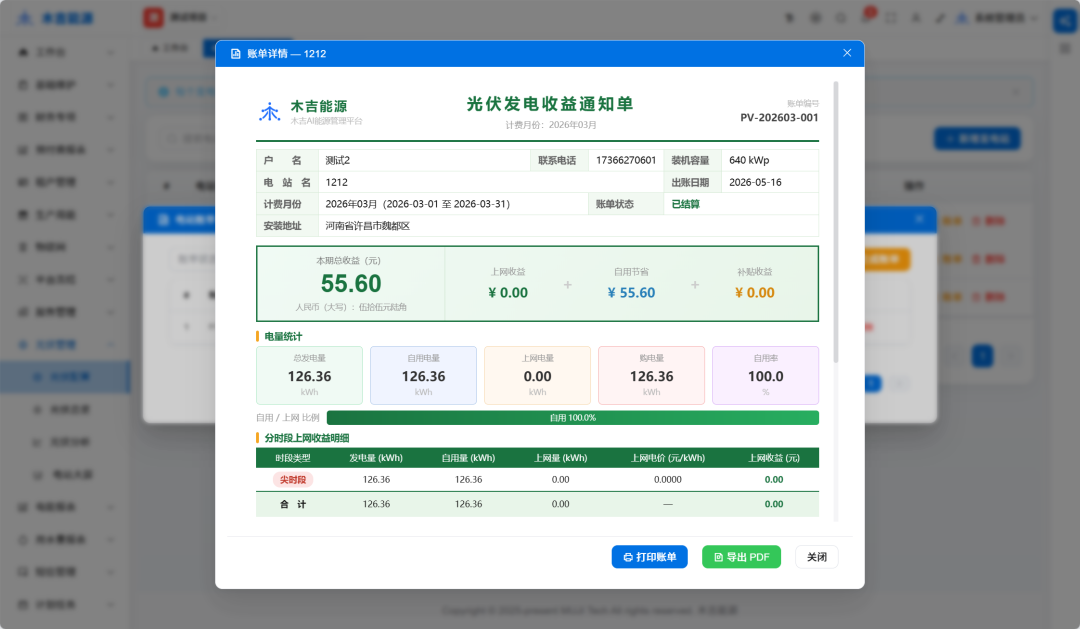Viewport: 1080px width, 629px height.
Task: Click the blue square button at top-right edge
Action: point(1066,20)
